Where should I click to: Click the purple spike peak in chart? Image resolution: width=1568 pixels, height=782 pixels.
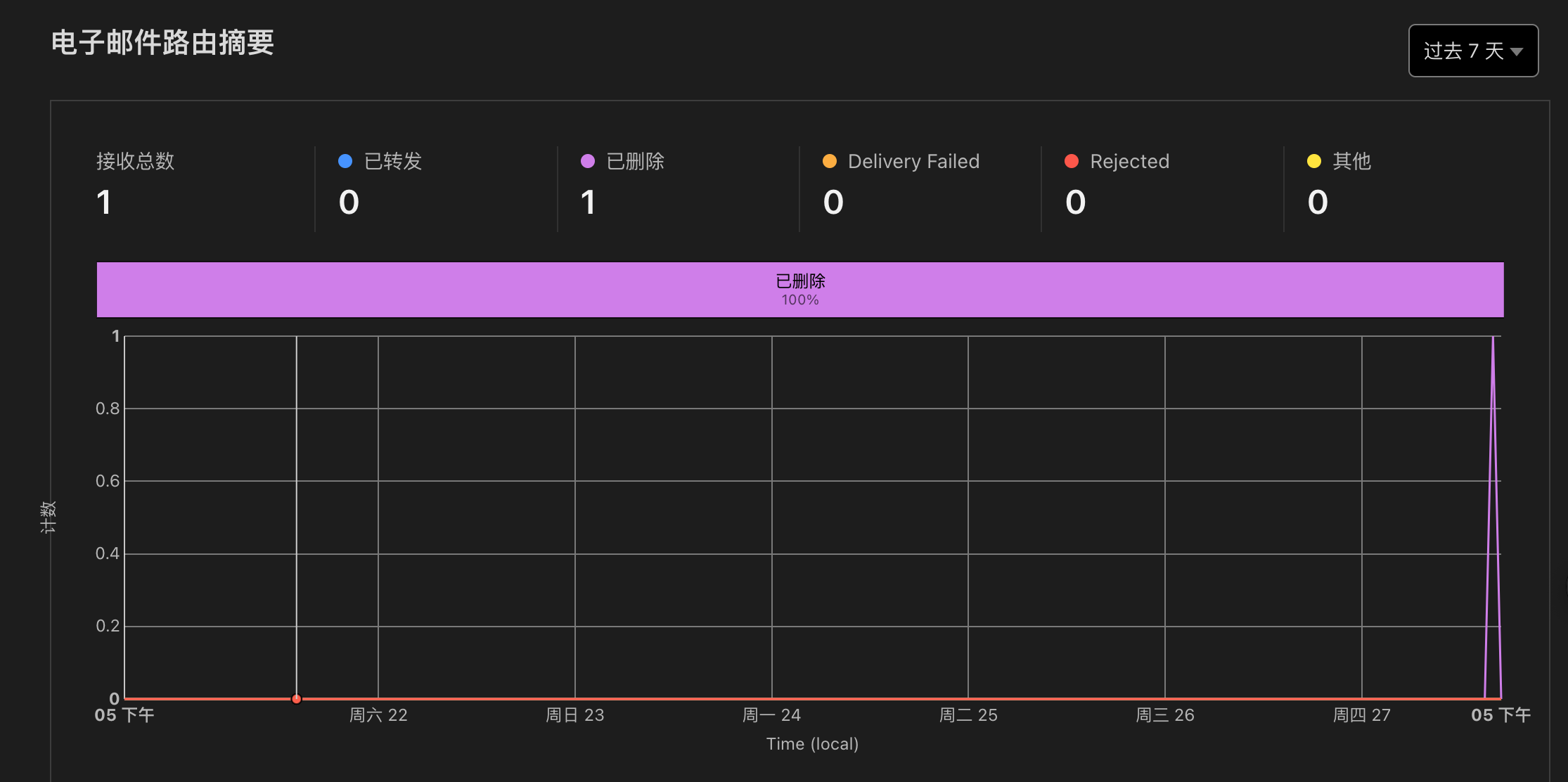1493,339
